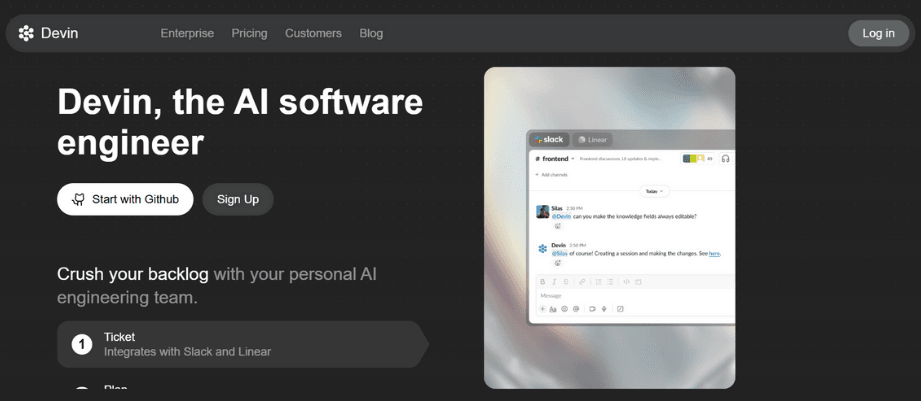Click the GitHub icon in Start button
This screenshot has height=401, width=921.
pos(78,199)
